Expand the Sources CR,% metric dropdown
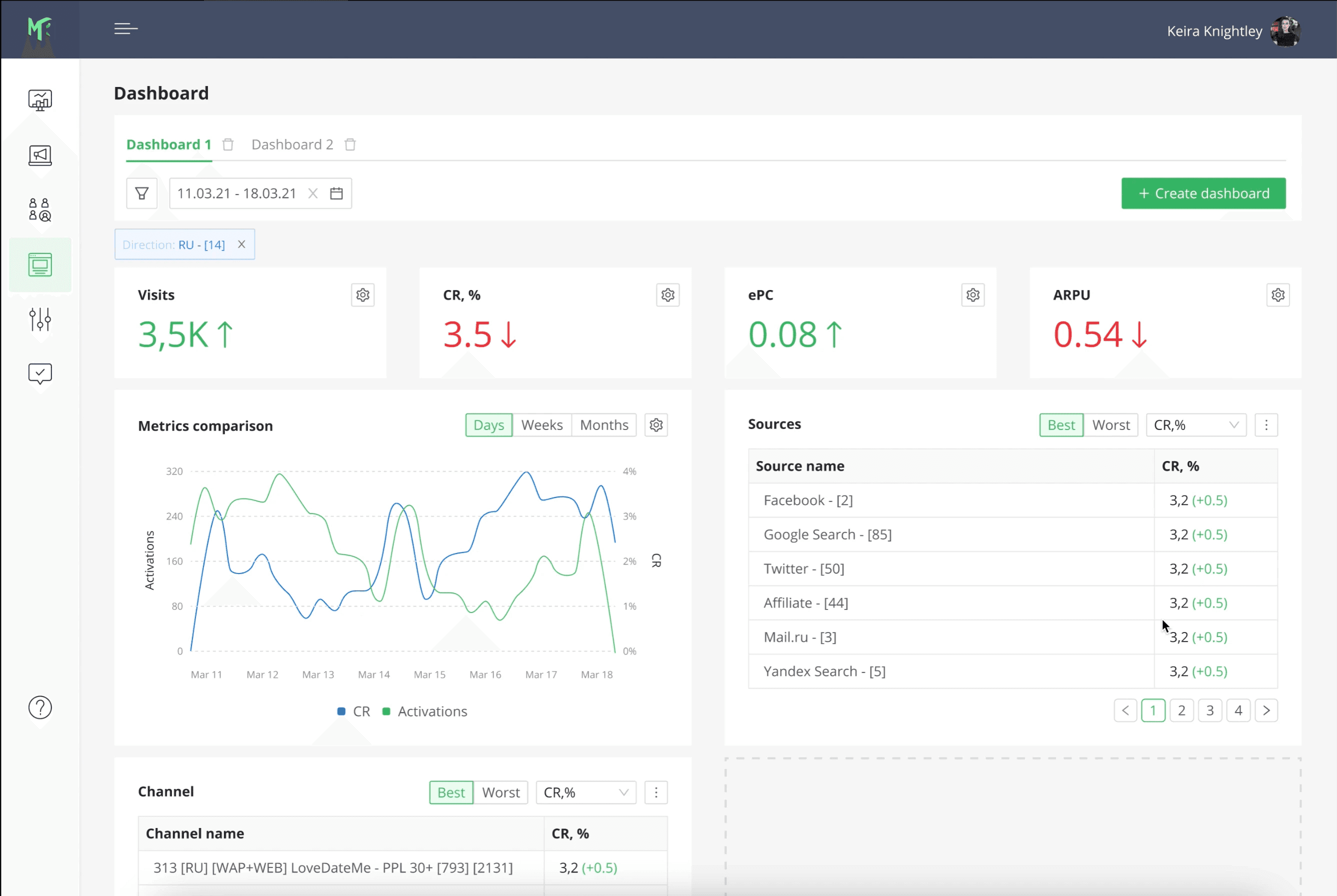The height and width of the screenshot is (896, 1337). (1196, 425)
